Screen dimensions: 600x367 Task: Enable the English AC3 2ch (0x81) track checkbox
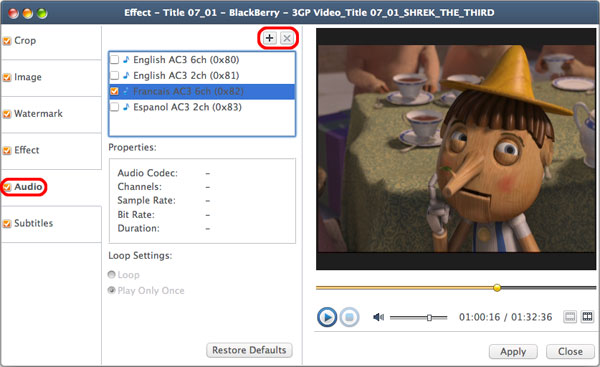tap(114, 75)
